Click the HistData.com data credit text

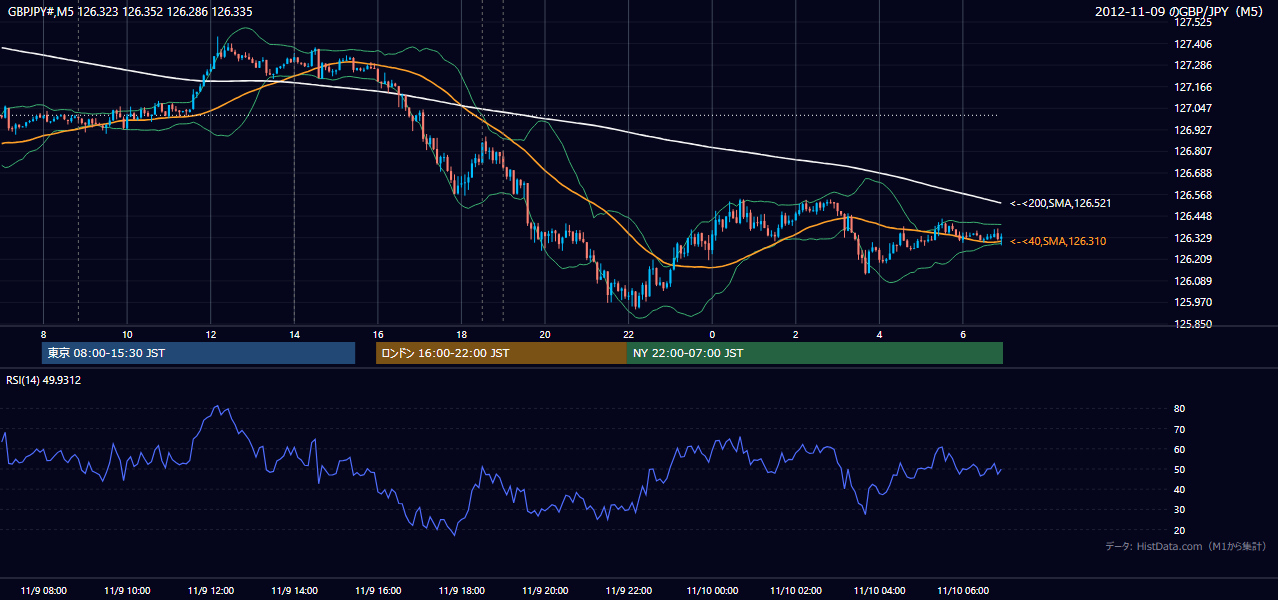click(1186, 546)
